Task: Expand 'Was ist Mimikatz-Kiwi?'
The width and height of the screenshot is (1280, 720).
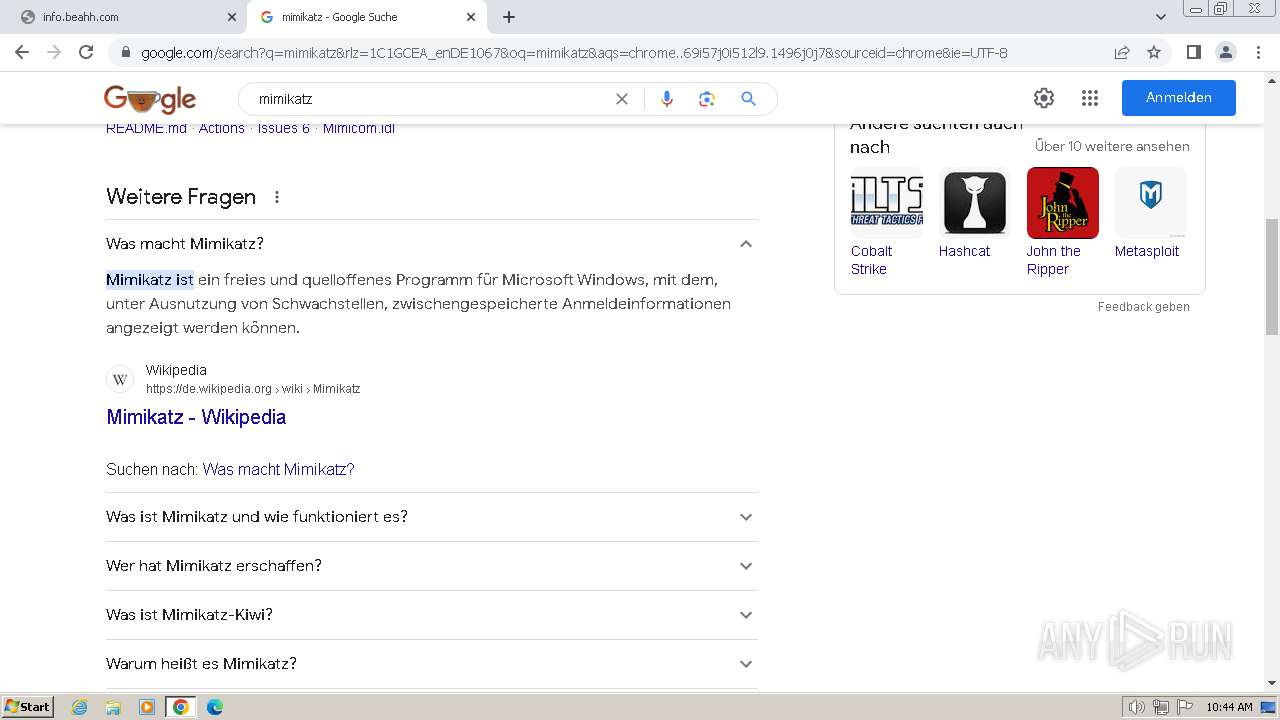Action: [x=431, y=615]
